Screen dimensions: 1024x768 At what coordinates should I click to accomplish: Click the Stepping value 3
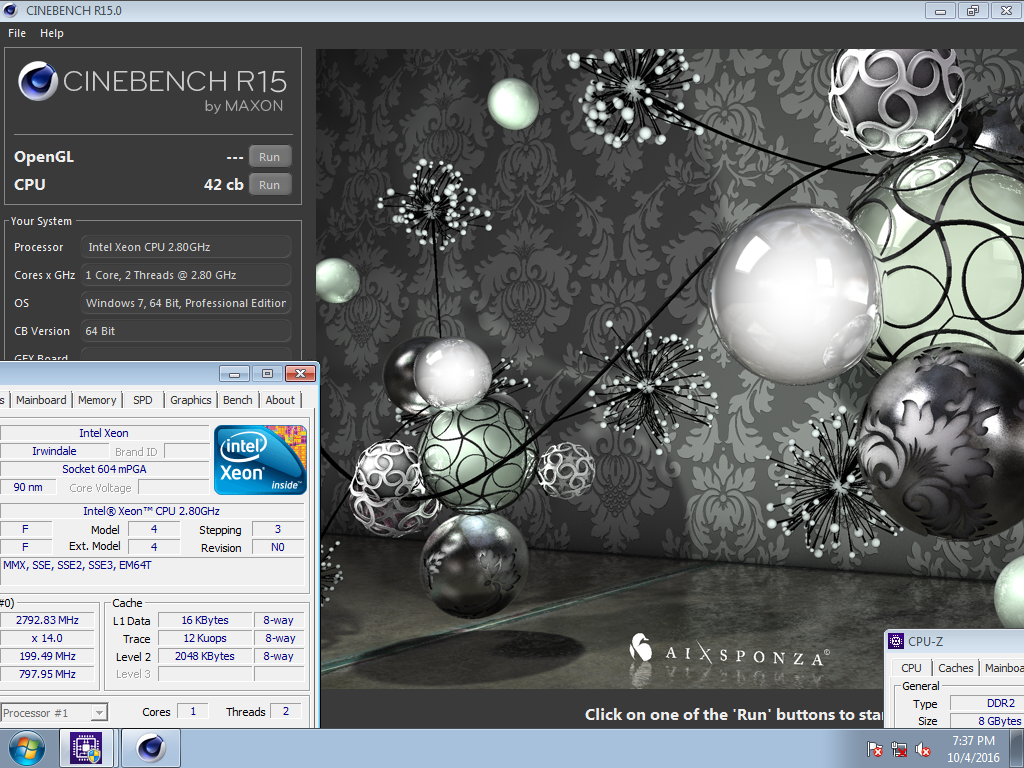tap(278, 530)
